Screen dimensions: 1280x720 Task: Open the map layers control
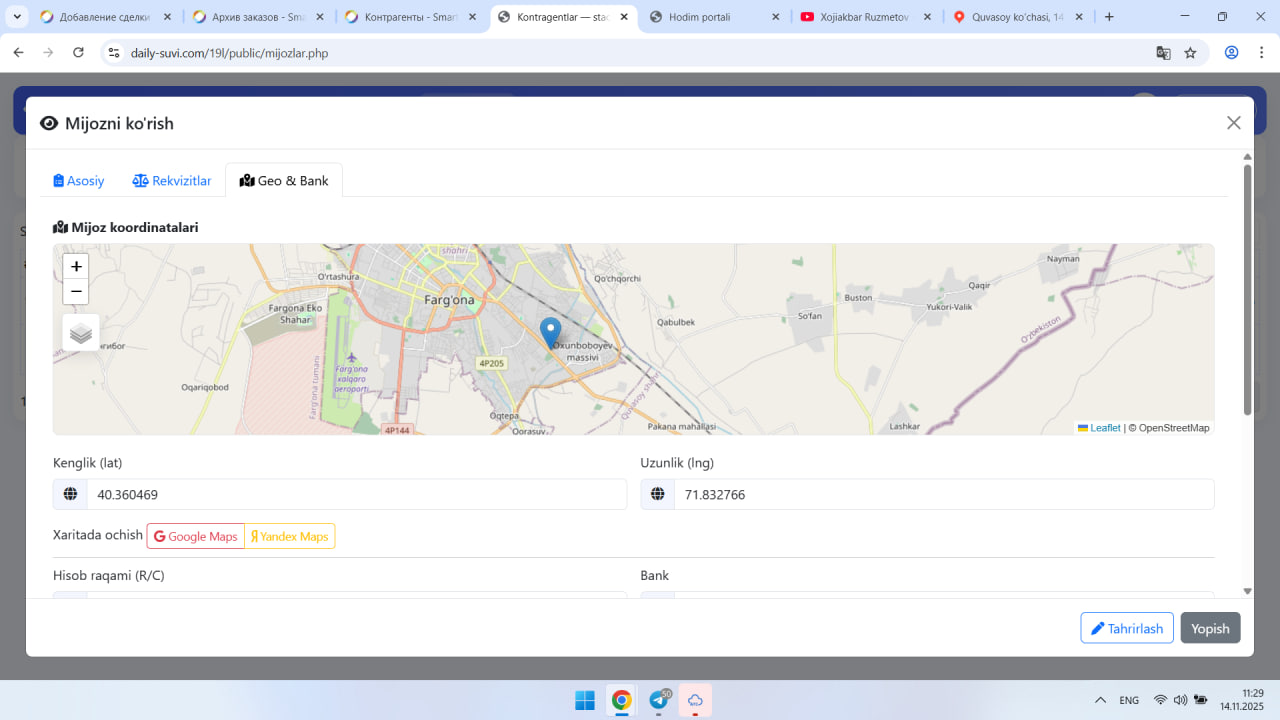coord(81,333)
